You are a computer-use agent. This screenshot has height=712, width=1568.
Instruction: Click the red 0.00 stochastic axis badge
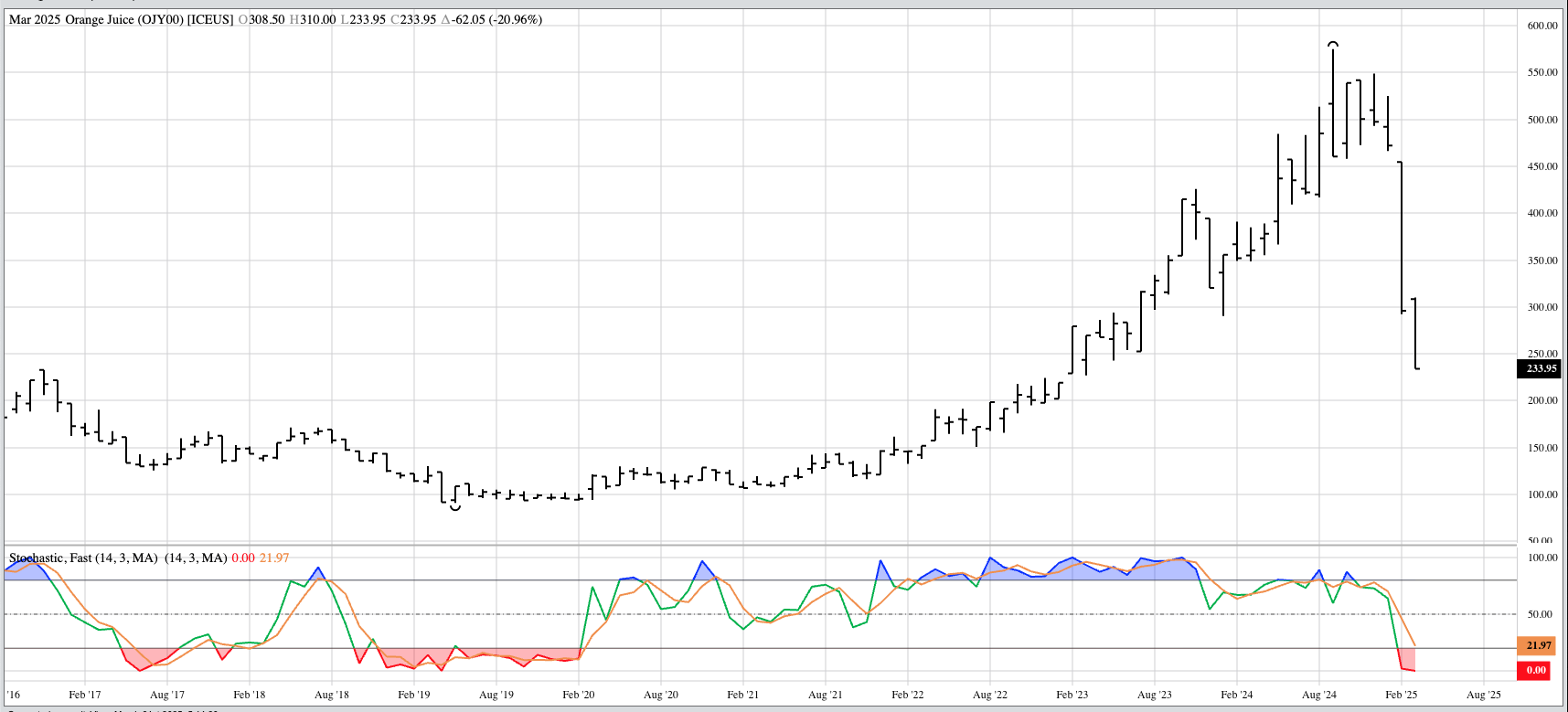(1537, 670)
